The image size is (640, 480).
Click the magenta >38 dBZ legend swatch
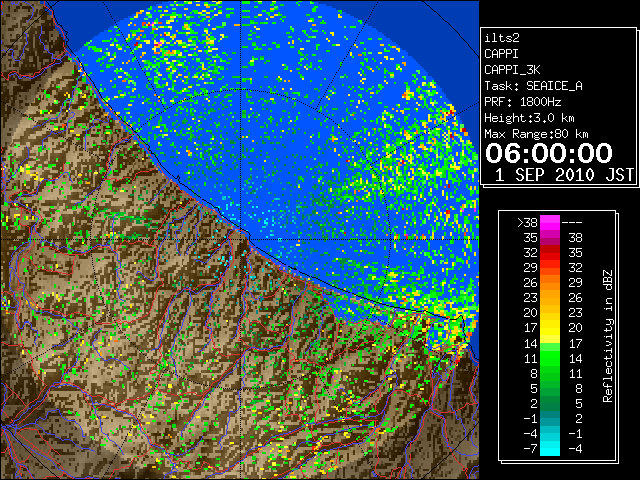pyautogui.click(x=550, y=222)
